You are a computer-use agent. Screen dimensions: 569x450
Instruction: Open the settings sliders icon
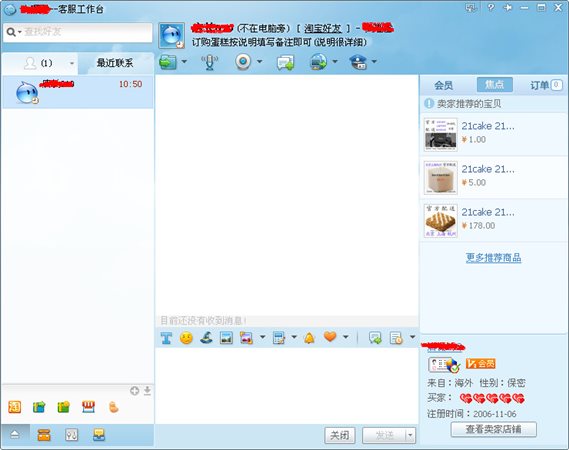pos(71,435)
